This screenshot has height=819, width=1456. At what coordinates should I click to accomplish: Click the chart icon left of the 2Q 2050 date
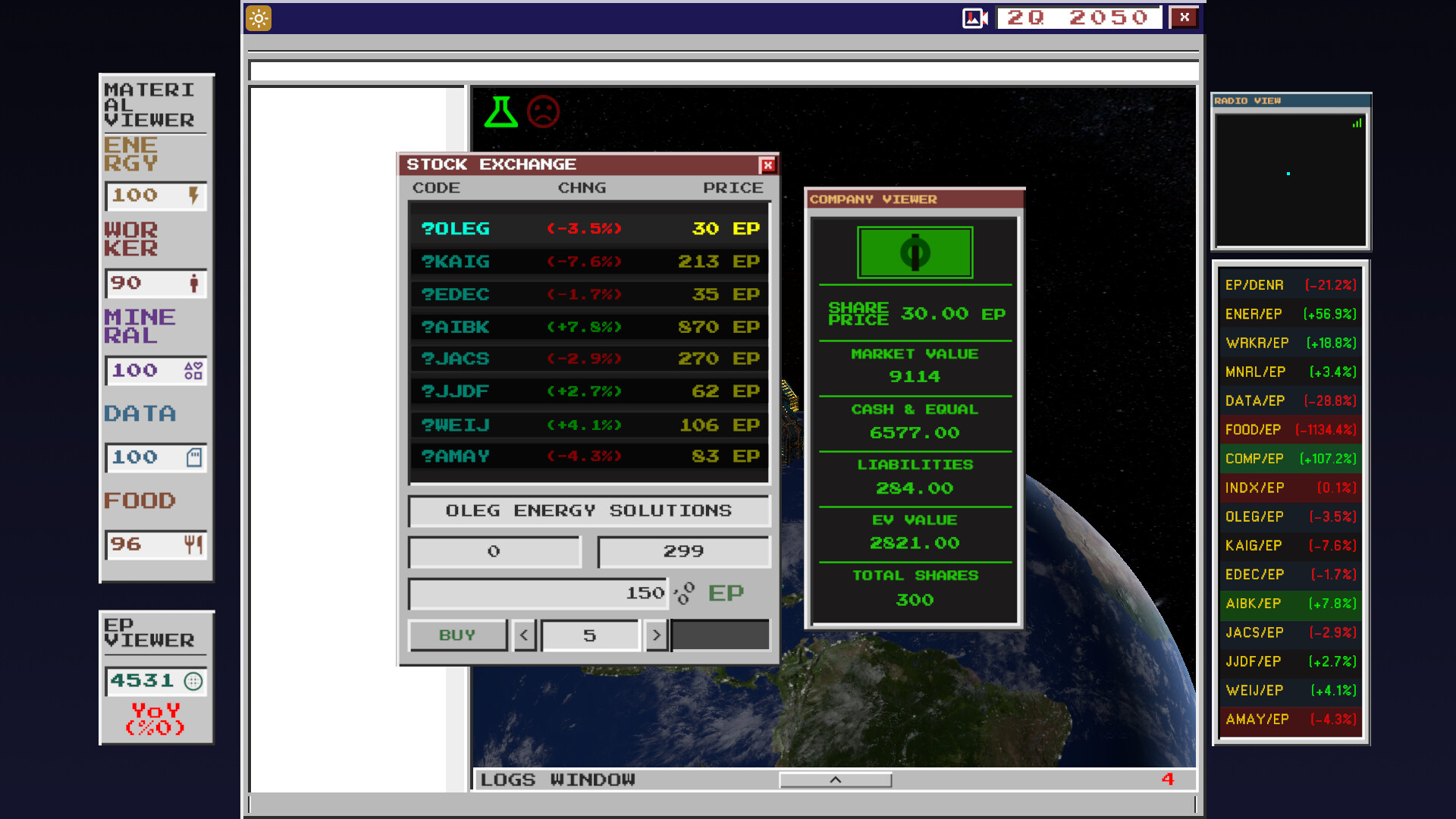tap(973, 17)
